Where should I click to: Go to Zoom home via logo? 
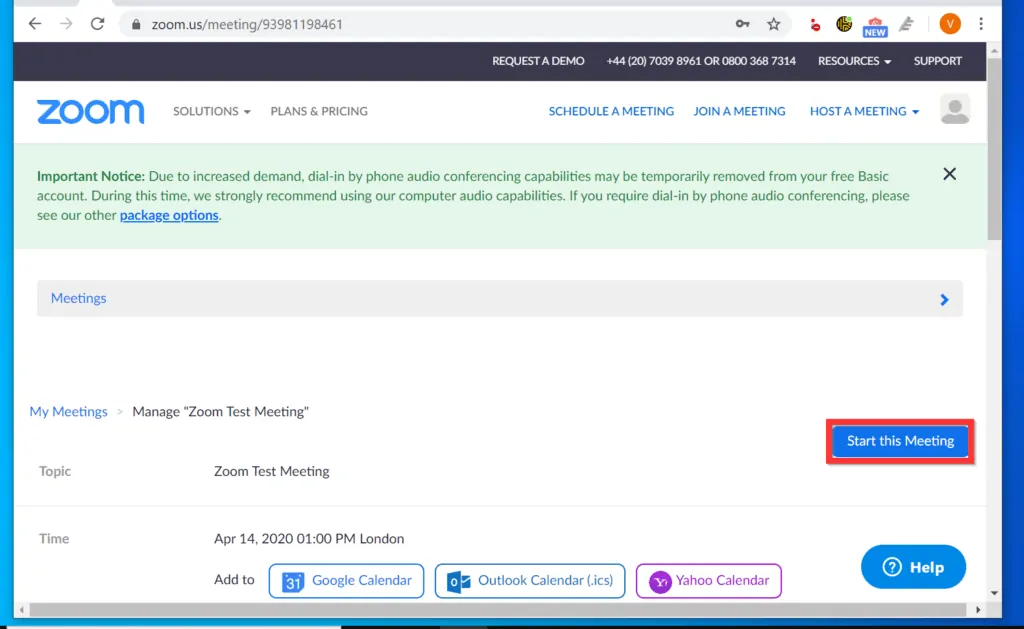tap(91, 112)
